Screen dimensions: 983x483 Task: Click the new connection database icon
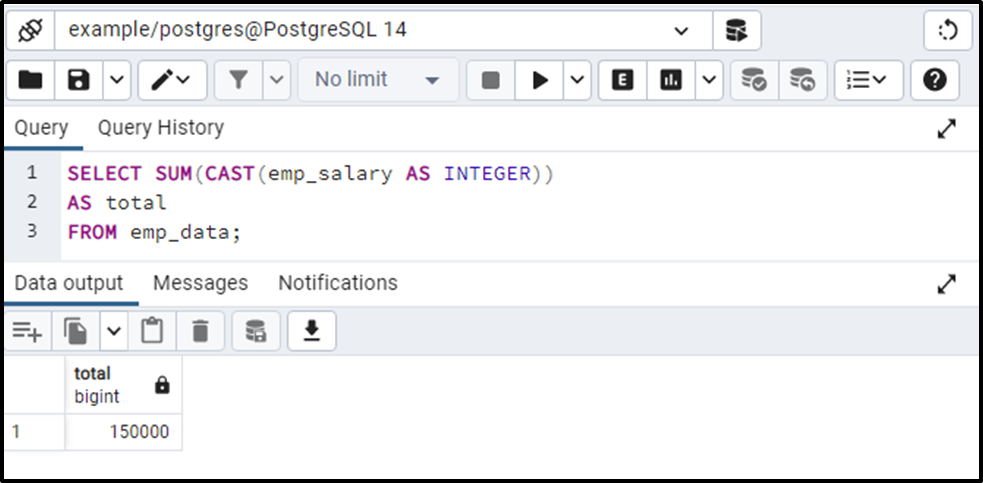[x=737, y=30]
